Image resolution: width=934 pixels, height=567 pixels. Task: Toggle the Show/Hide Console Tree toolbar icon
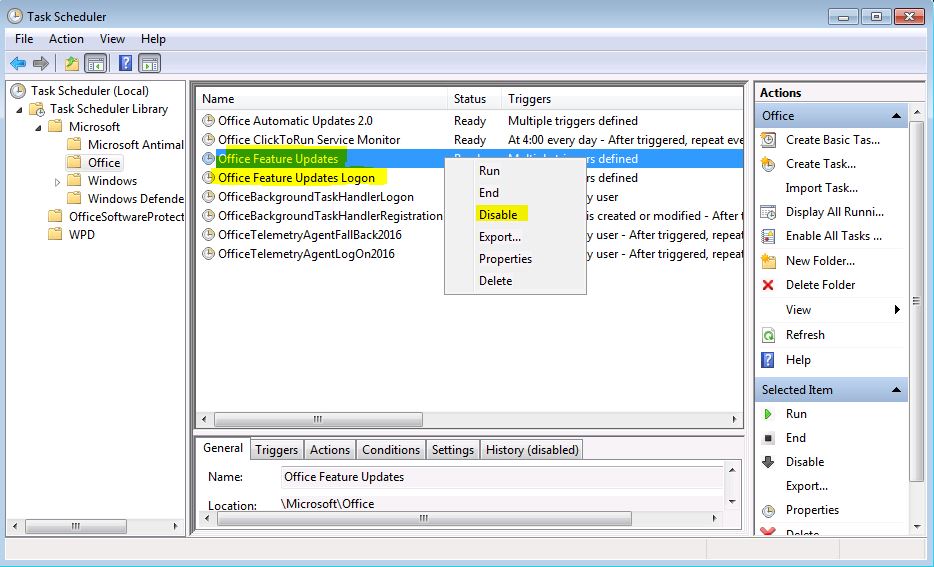pos(96,63)
